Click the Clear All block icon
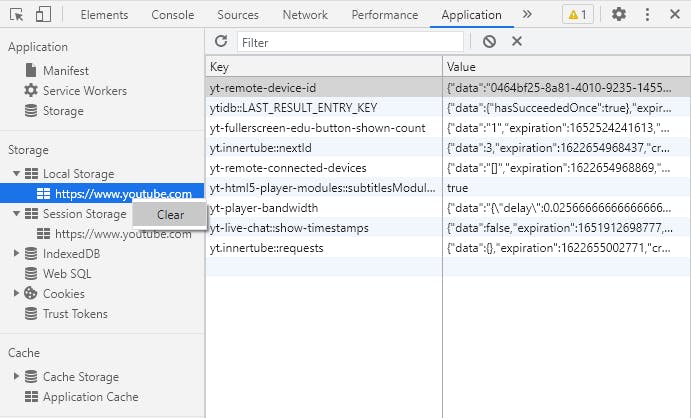 pyautogui.click(x=489, y=41)
